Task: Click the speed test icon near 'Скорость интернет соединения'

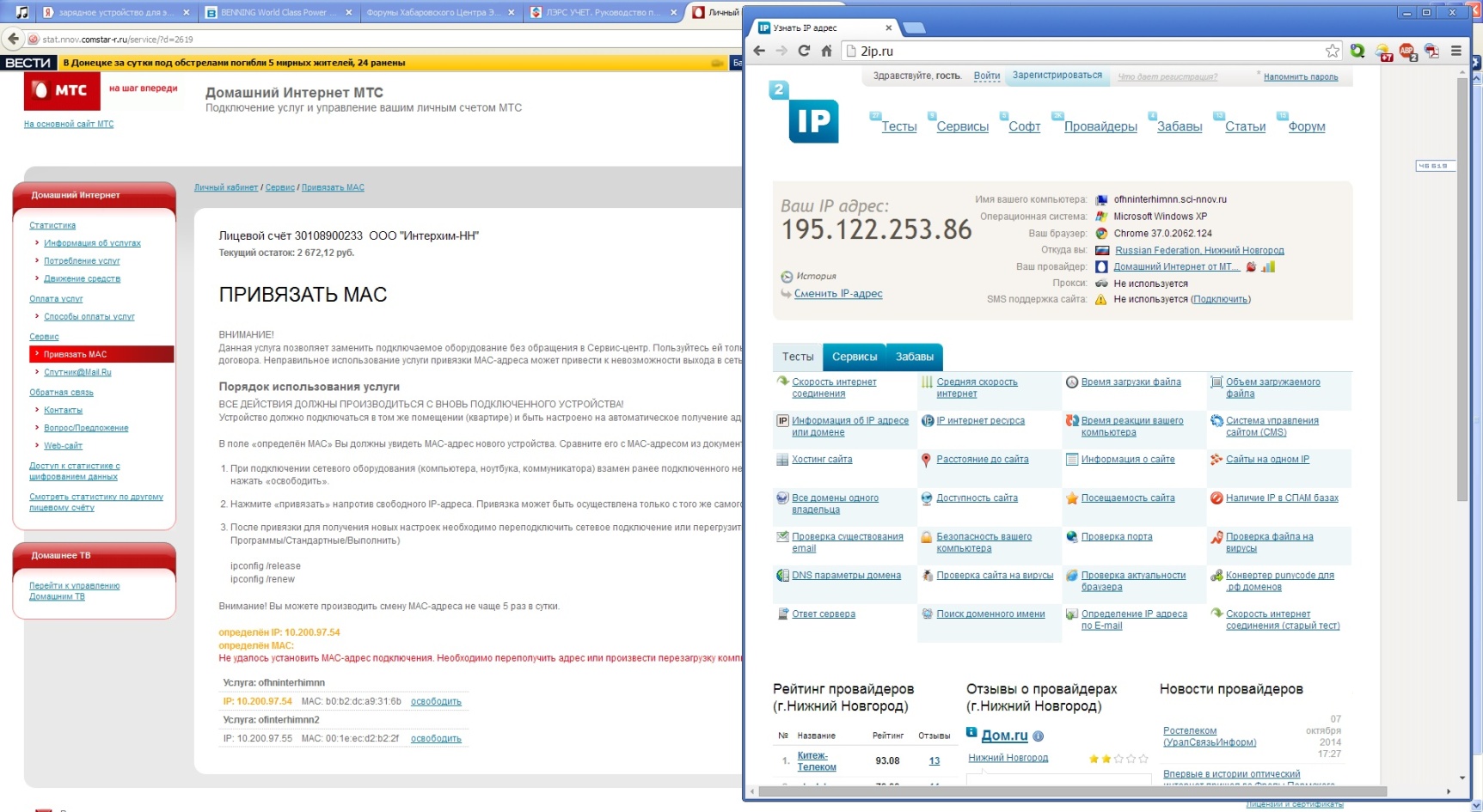Action: point(782,382)
